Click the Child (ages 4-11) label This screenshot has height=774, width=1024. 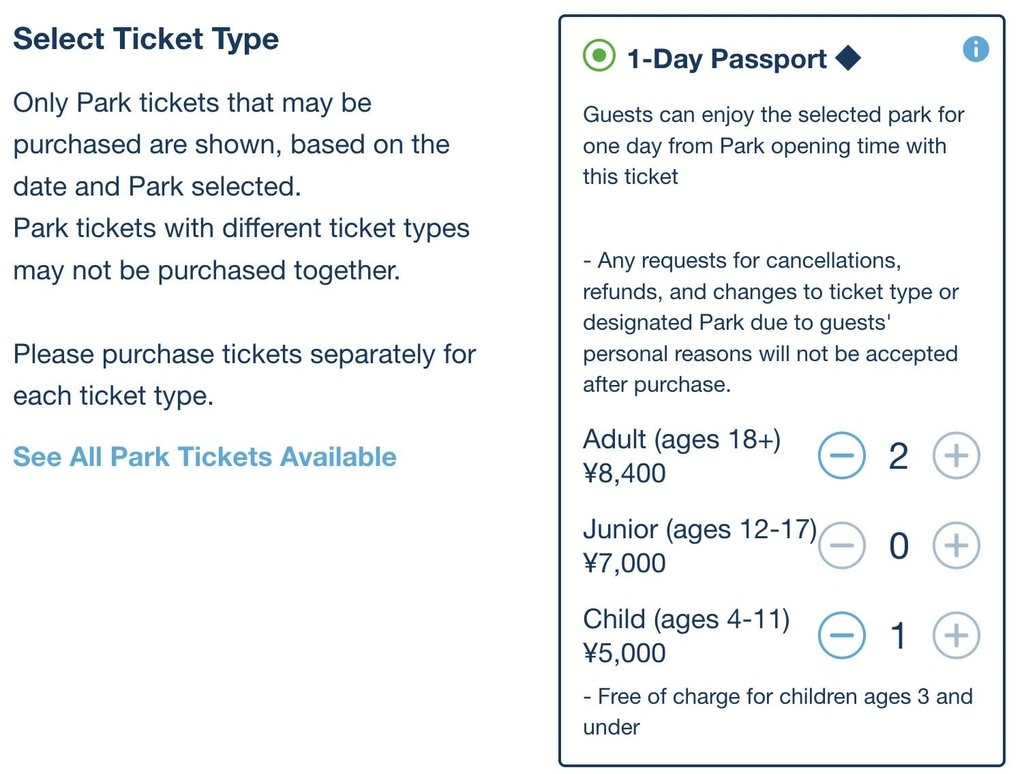point(686,619)
